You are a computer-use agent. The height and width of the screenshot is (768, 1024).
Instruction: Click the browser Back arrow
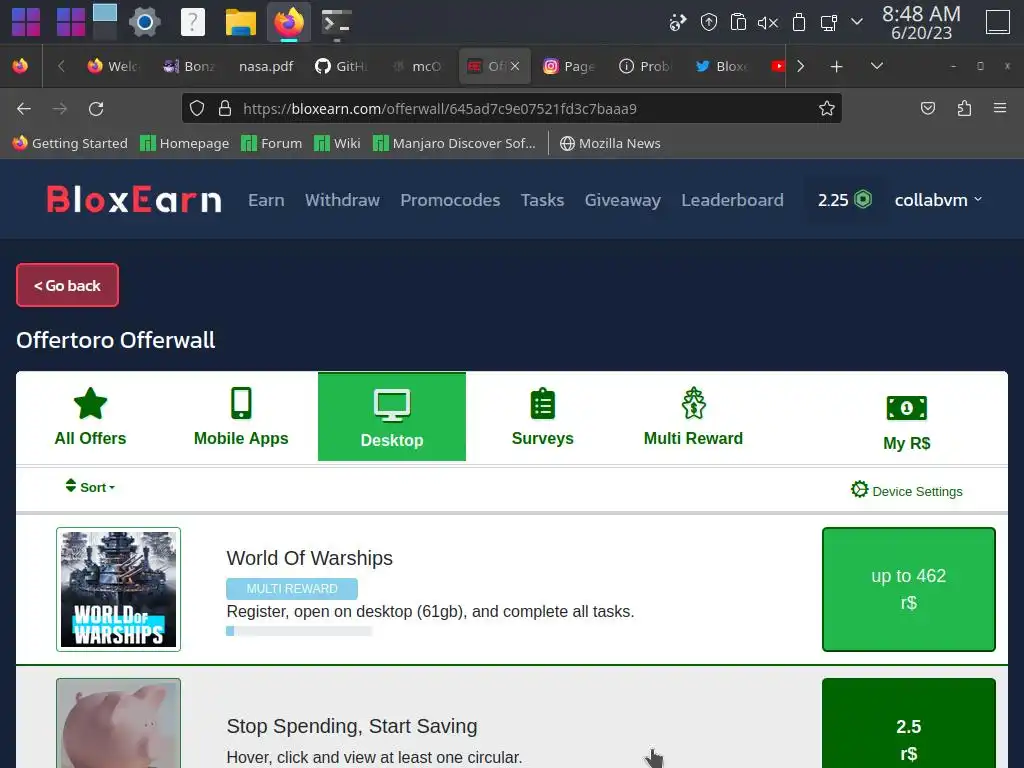[24, 108]
